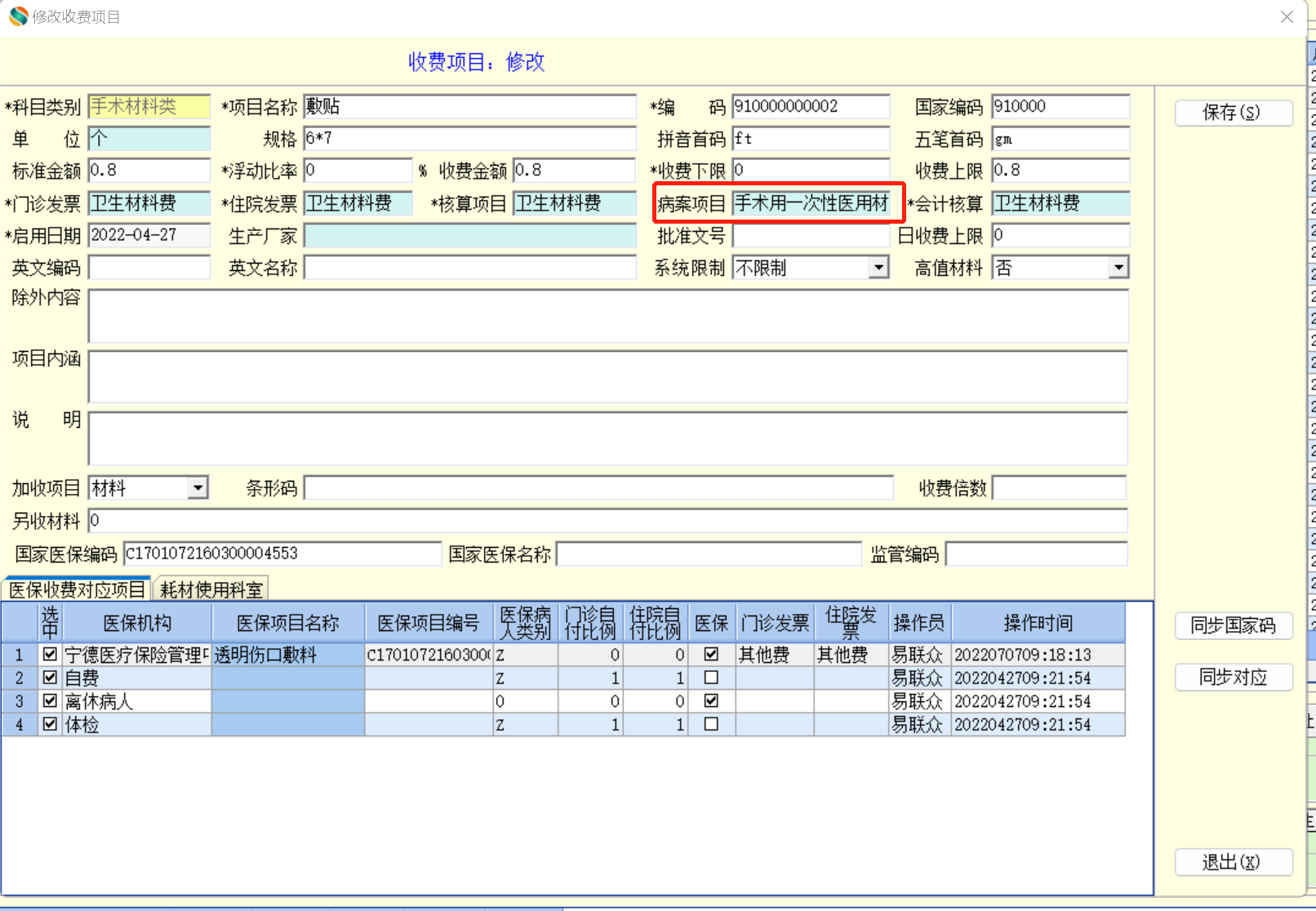Focus the 日收费上限 field
This screenshot has width=1316, height=911.
[1060, 236]
